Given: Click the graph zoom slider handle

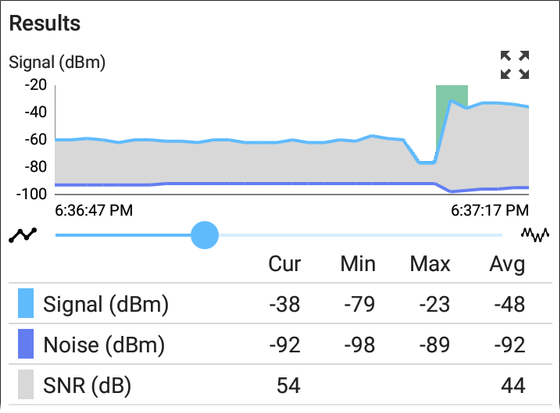Looking at the screenshot, I should [x=205, y=235].
